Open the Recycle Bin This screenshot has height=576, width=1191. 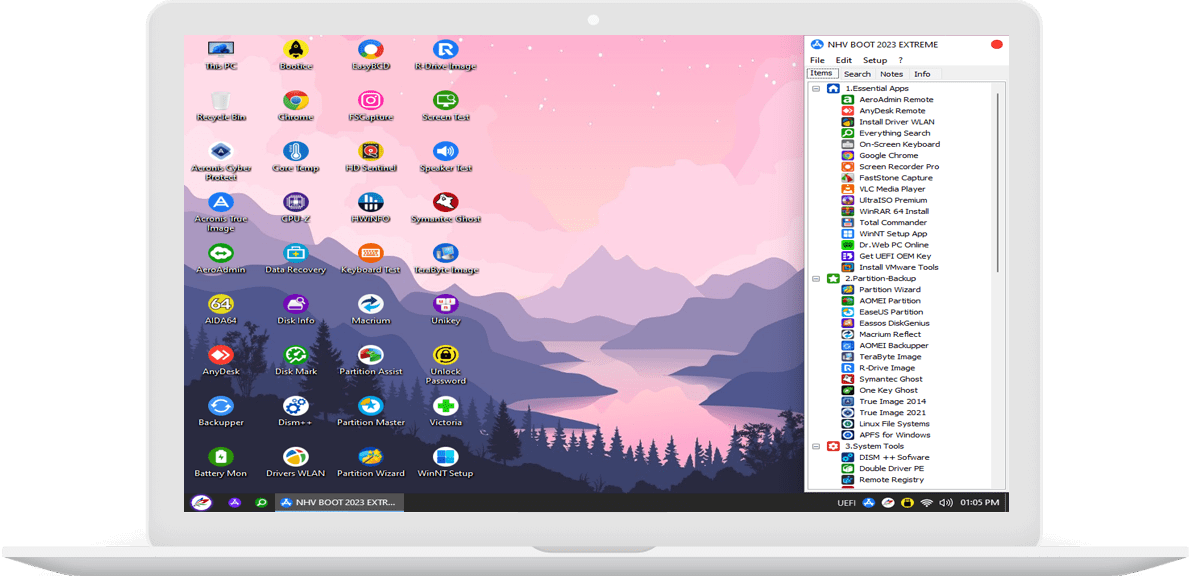[x=221, y=106]
